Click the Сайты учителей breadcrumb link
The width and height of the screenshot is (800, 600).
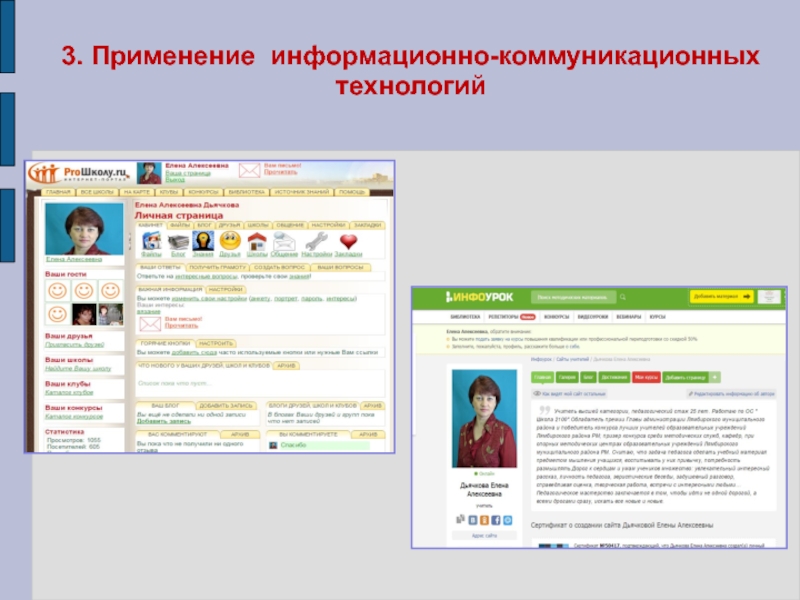click(572, 360)
